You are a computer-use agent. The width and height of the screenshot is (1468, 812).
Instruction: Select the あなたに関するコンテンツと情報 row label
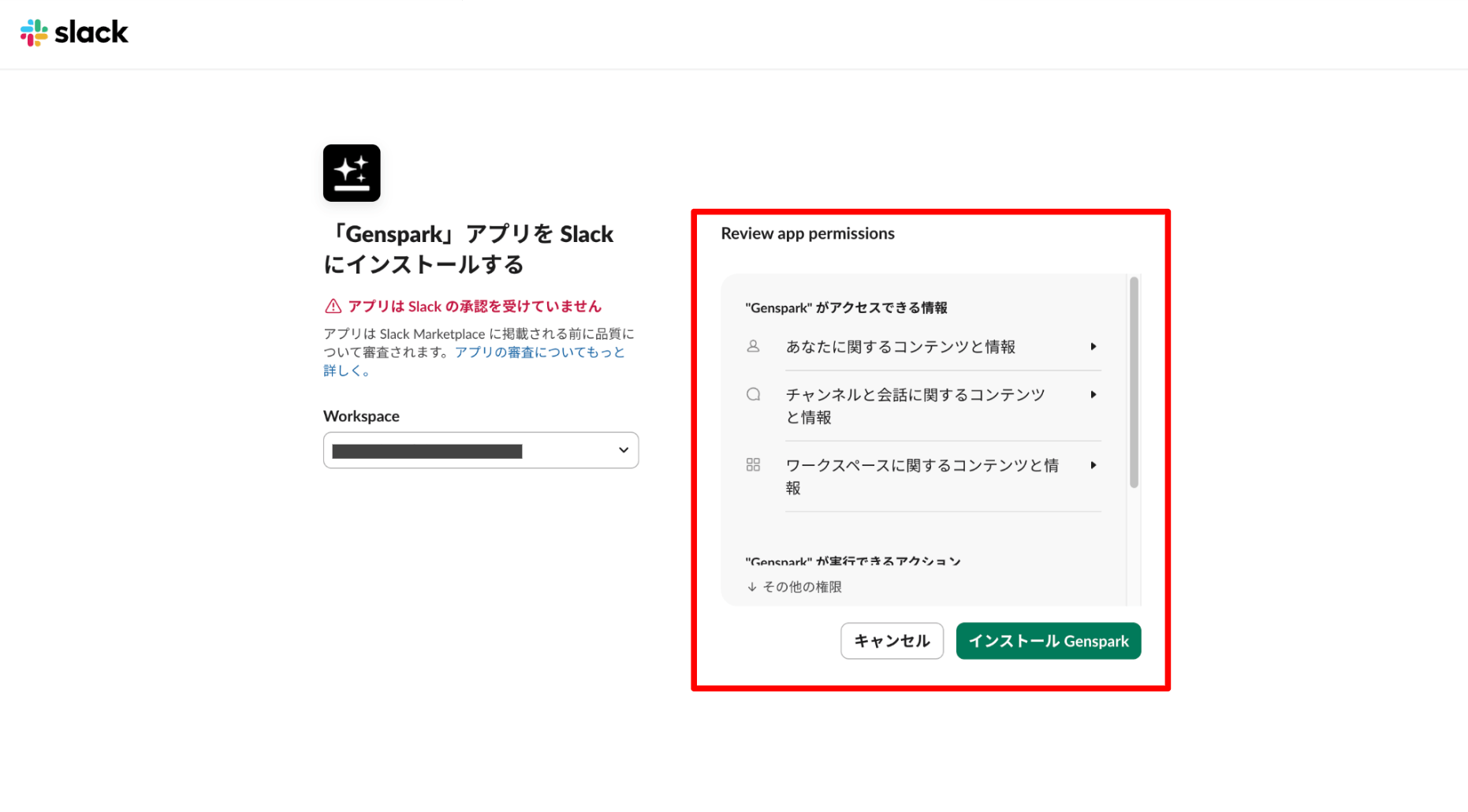[900, 347]
